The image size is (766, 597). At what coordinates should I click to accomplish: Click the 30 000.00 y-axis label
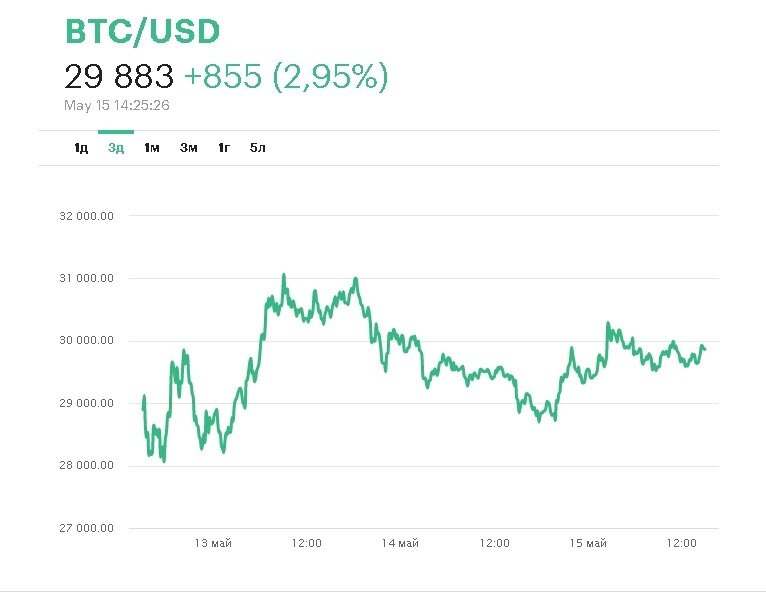click(x=87, y=341)
